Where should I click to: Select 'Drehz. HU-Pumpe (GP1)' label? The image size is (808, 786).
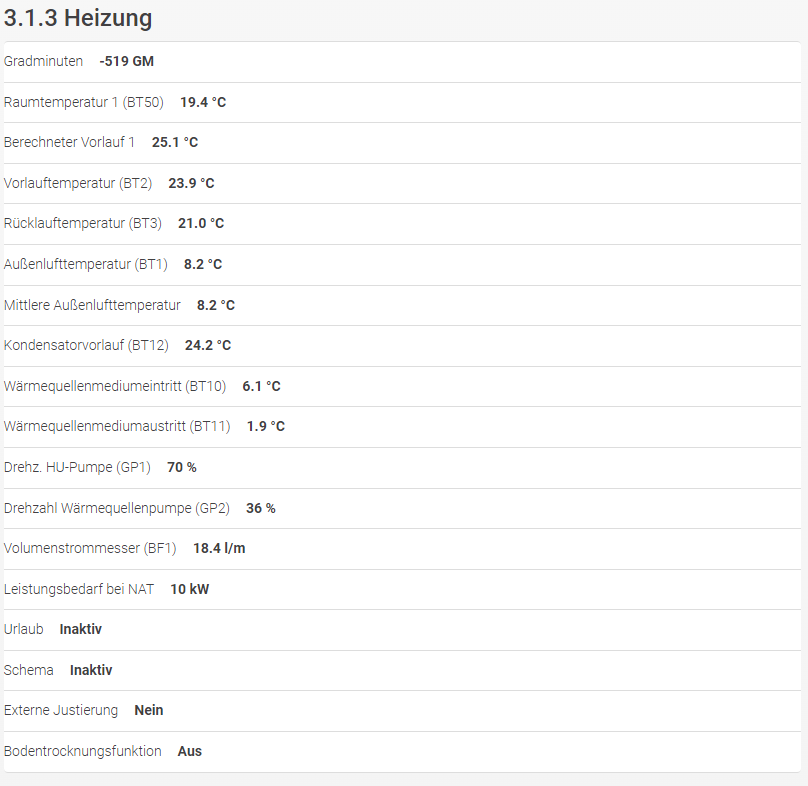pos(77,467)
